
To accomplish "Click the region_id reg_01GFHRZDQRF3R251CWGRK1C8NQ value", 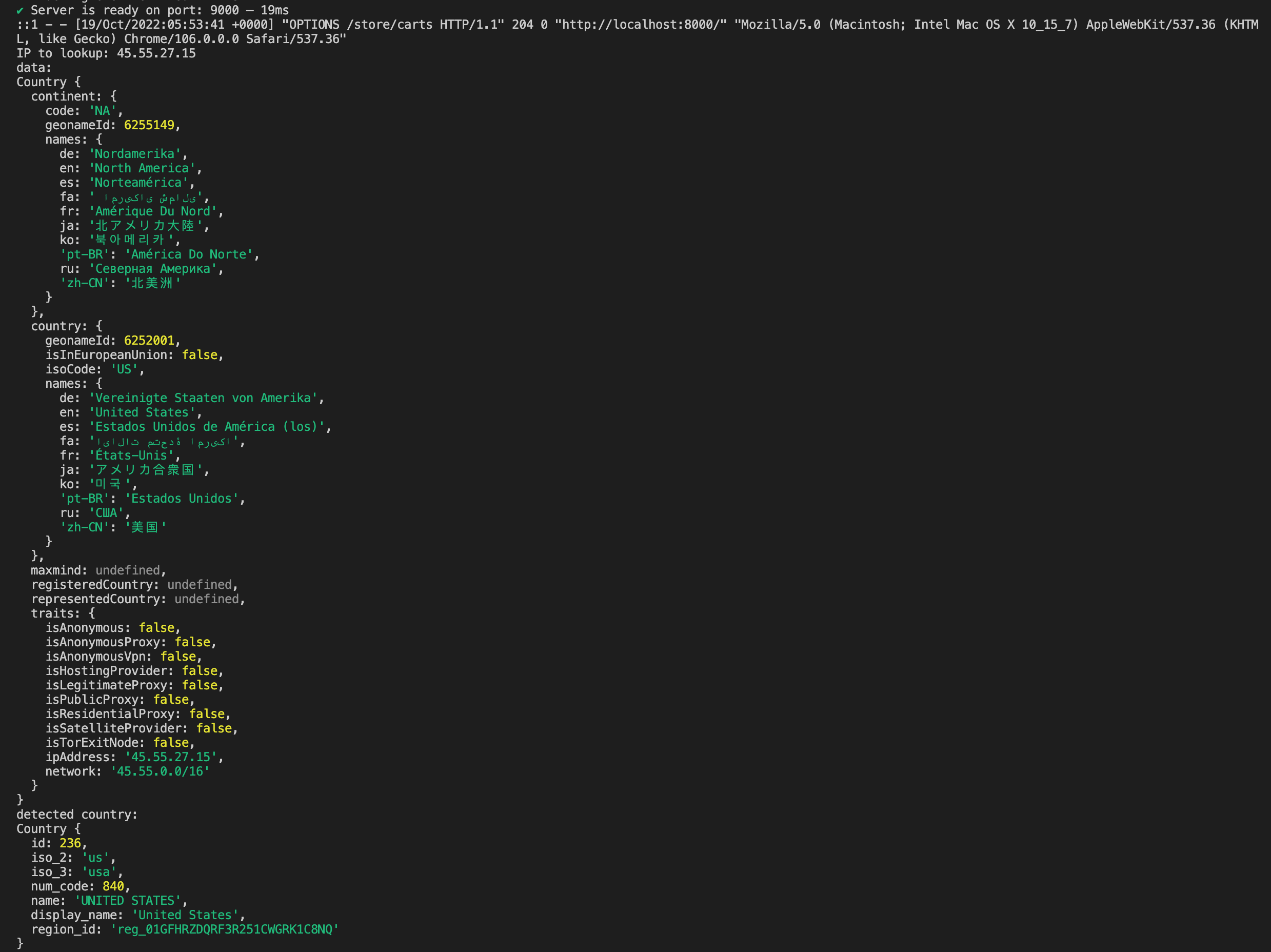I will pyautogui.click(x=225, y=929).
